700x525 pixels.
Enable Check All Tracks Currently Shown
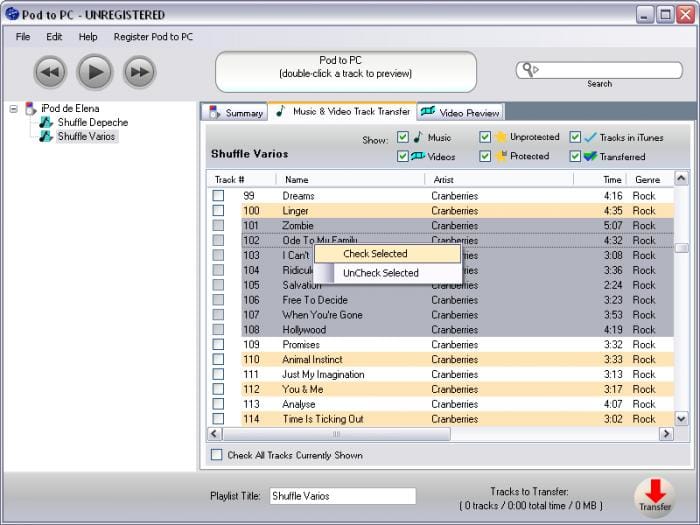point(217,455)
